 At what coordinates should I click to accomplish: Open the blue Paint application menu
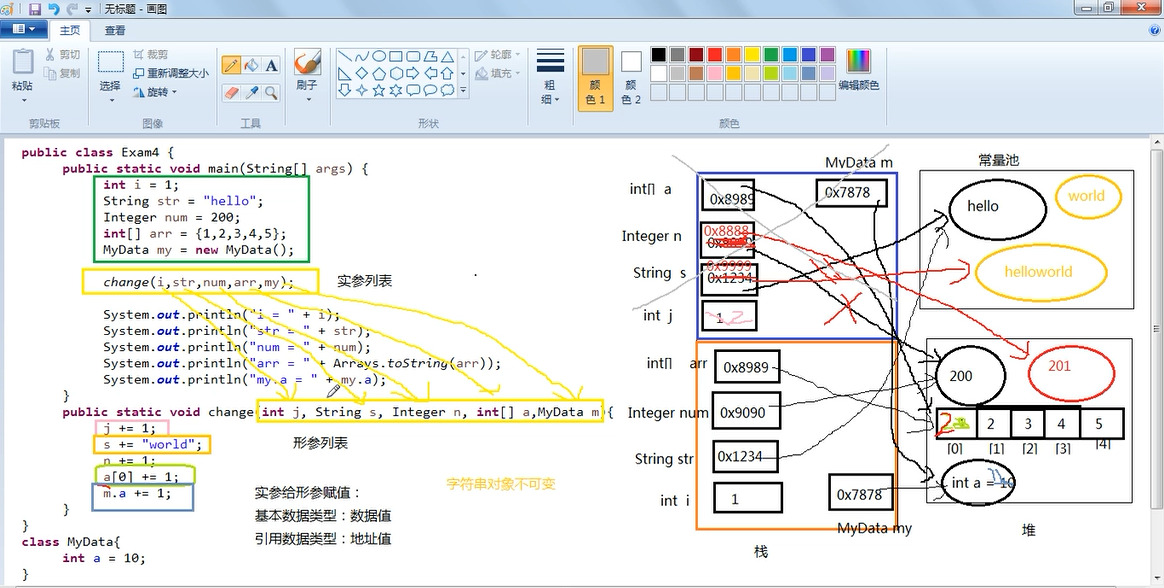pos(22,28)
